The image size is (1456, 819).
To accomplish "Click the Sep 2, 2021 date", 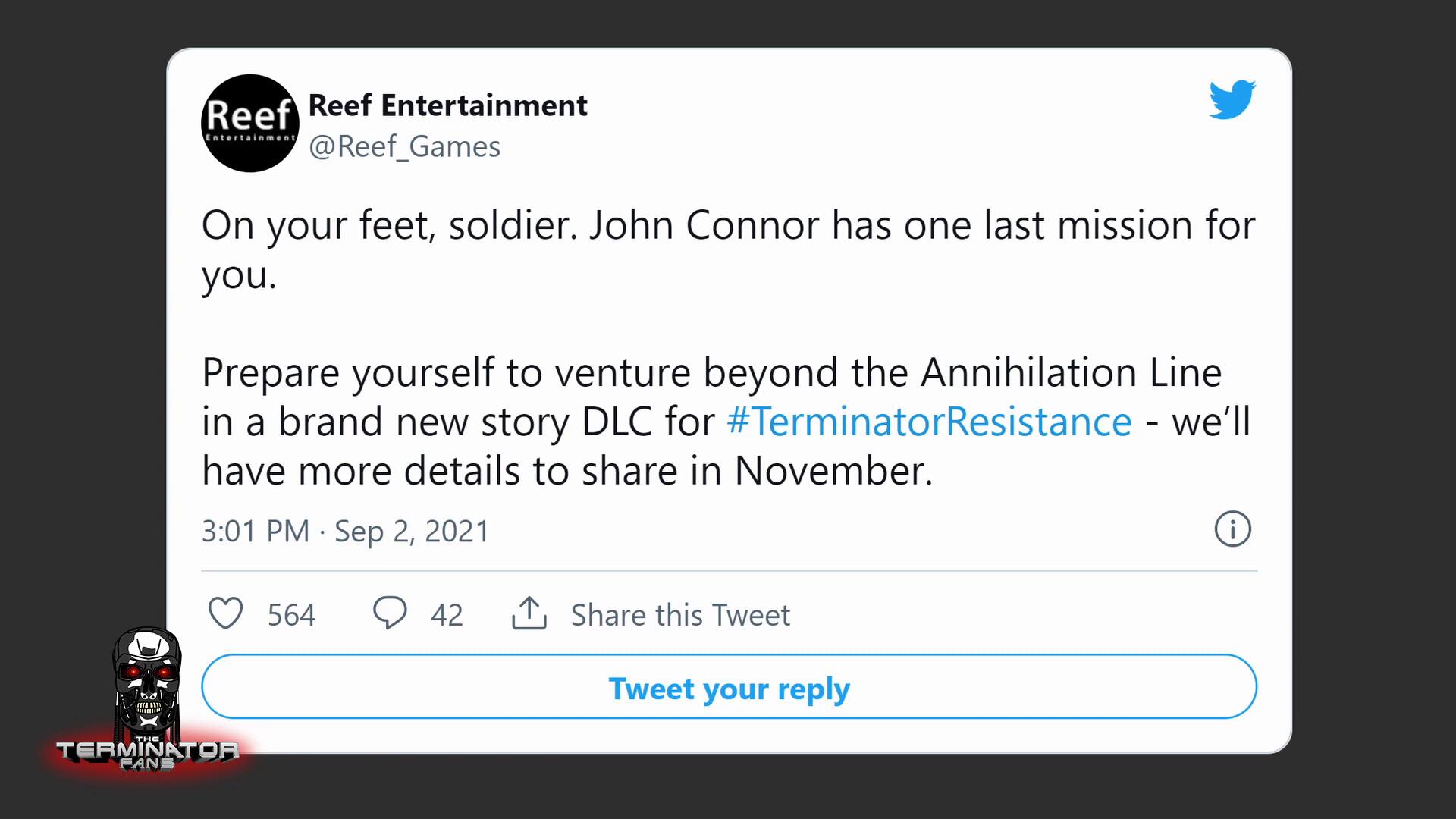I will pyautogui.click(x=412, y=532).
